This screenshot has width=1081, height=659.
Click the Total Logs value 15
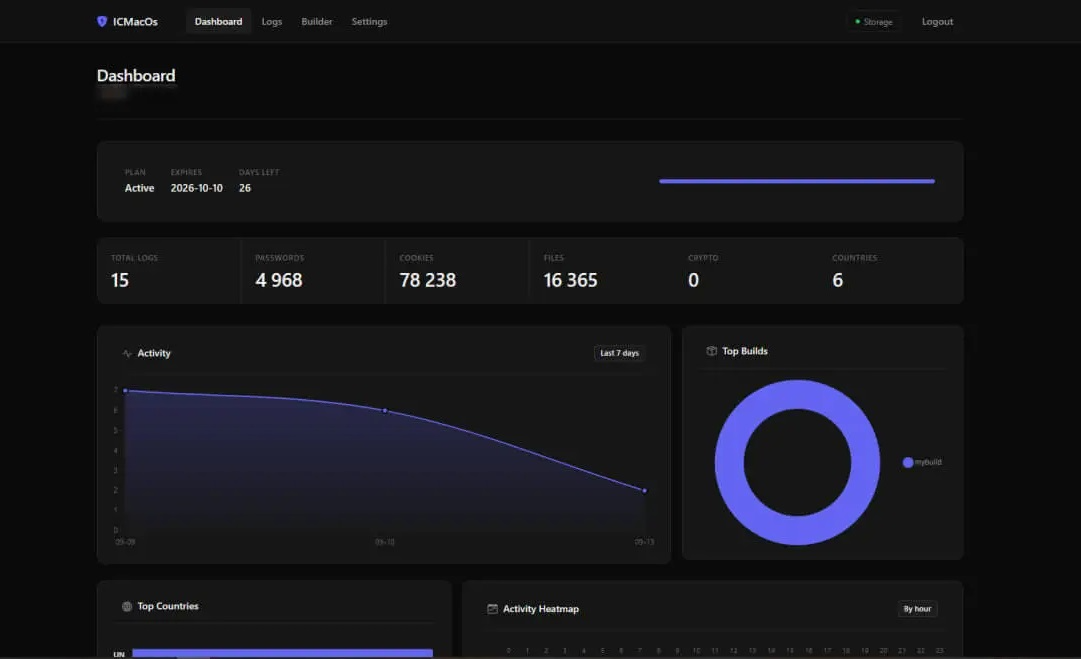click(x=120, y=281)
